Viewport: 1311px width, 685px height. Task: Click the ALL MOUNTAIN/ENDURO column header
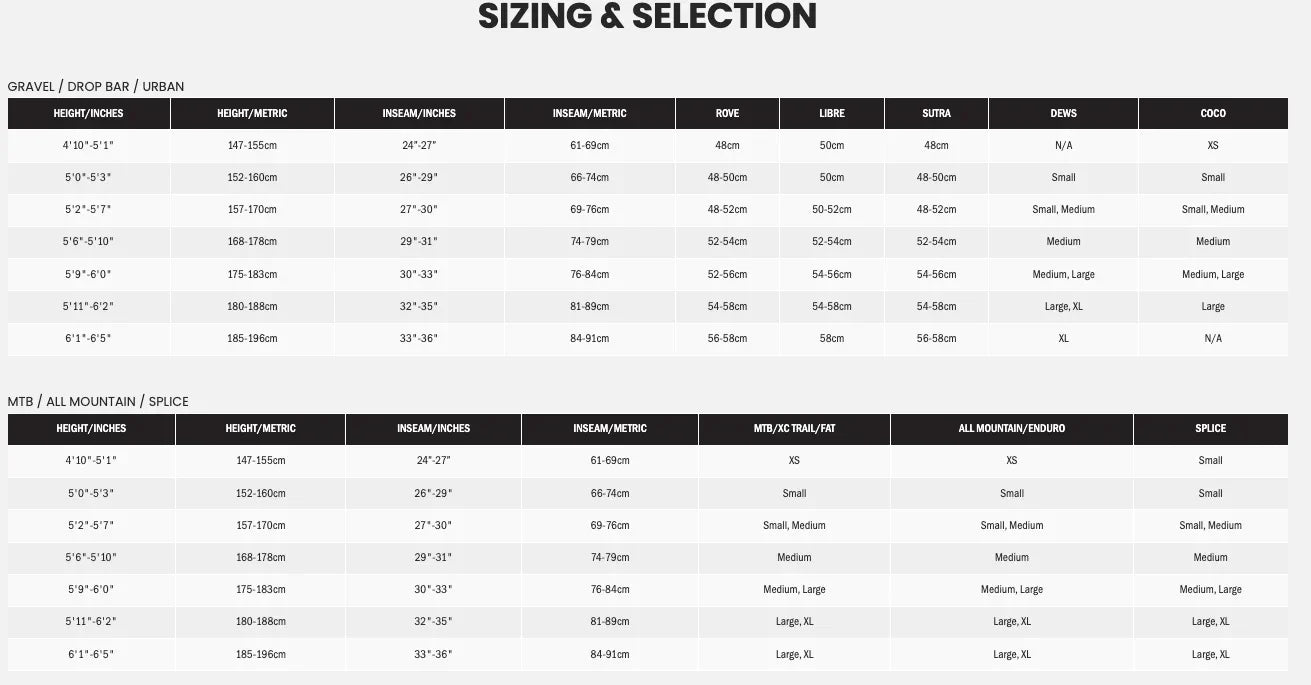click(x=1011, y=429)
